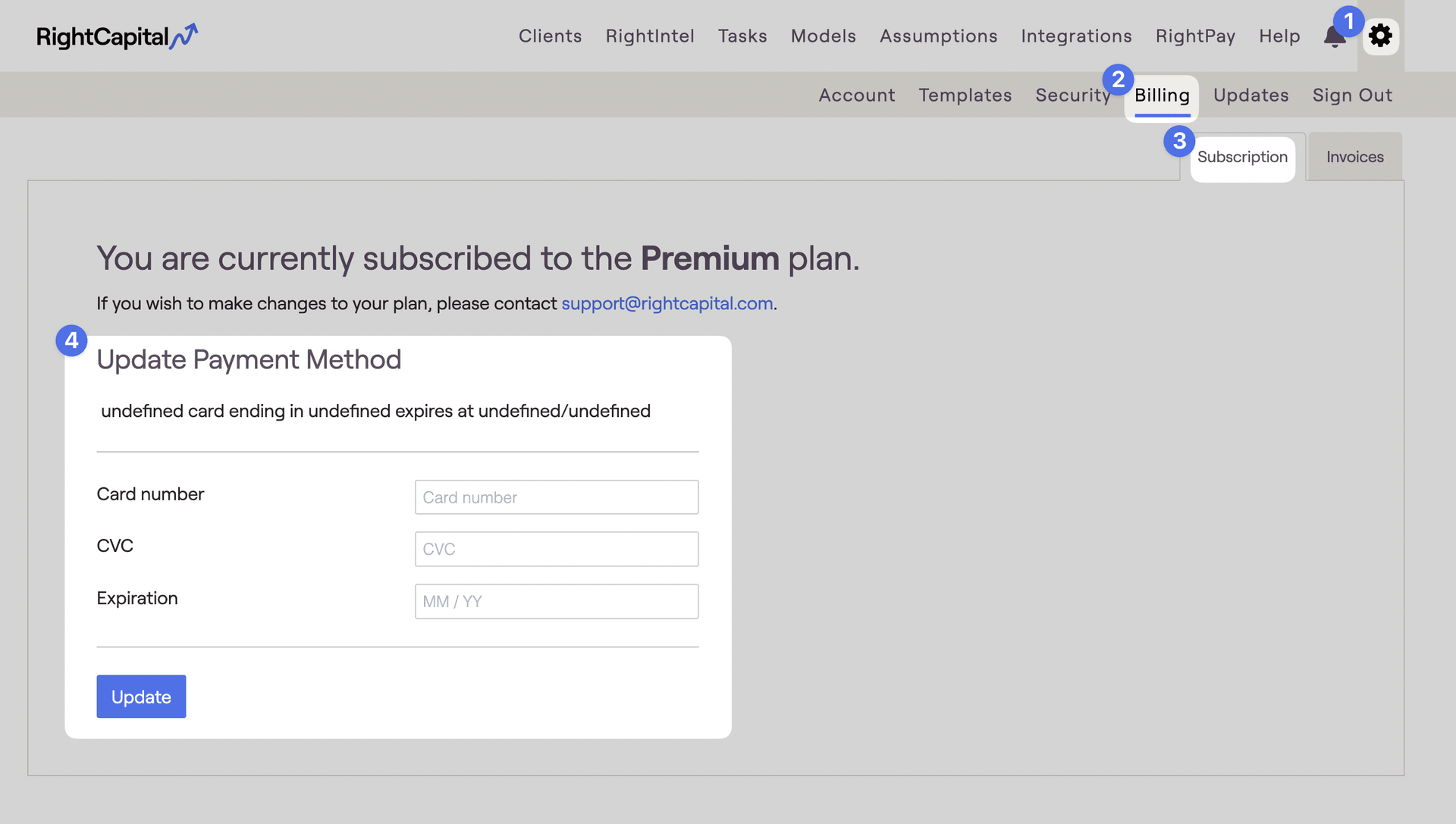
Task: Open the settings gear icon
Action: (x=1380, y=36)
